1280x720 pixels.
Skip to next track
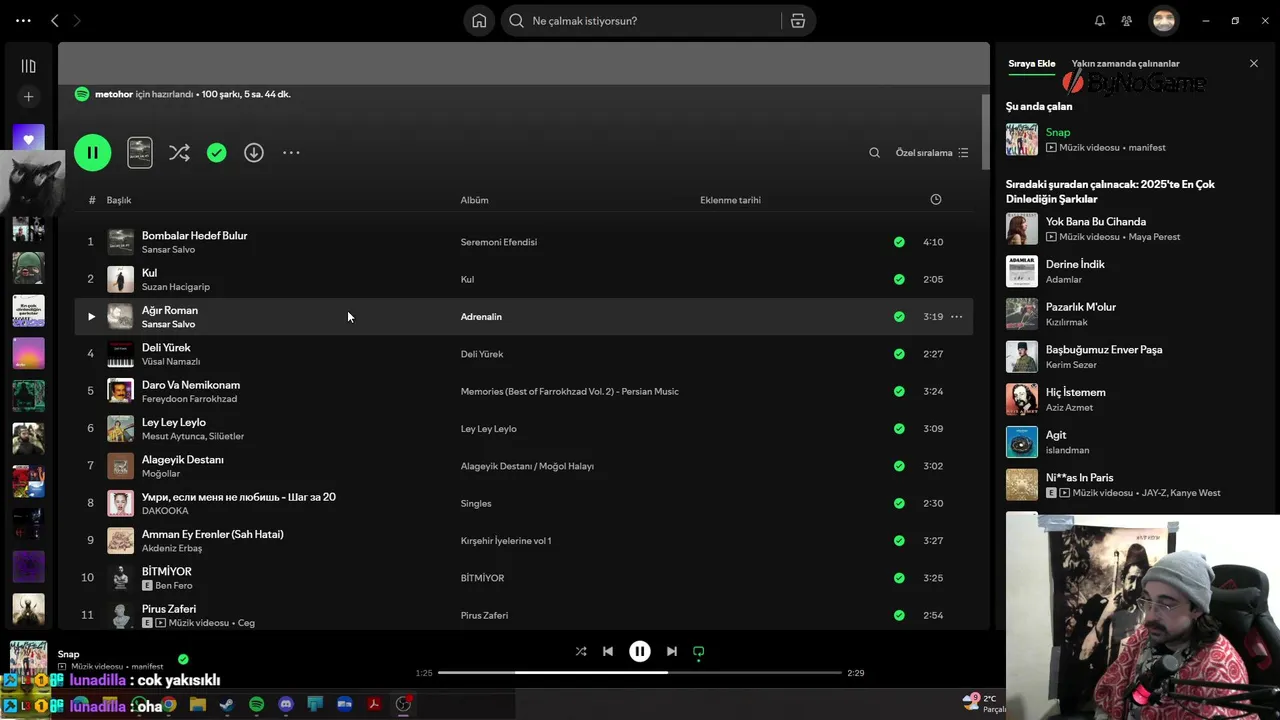click(672, 651)
